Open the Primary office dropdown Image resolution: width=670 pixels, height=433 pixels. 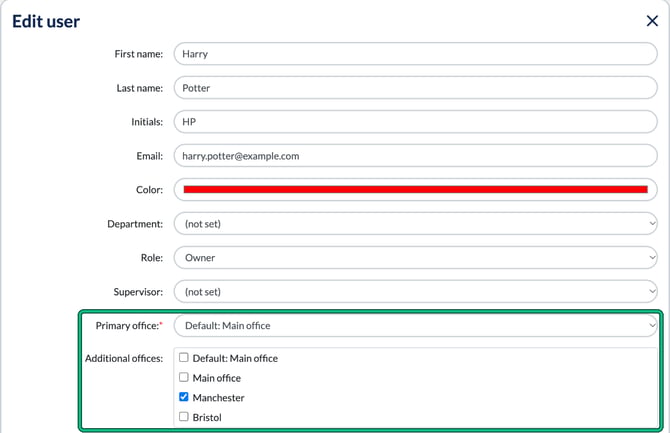coord(415,325)
